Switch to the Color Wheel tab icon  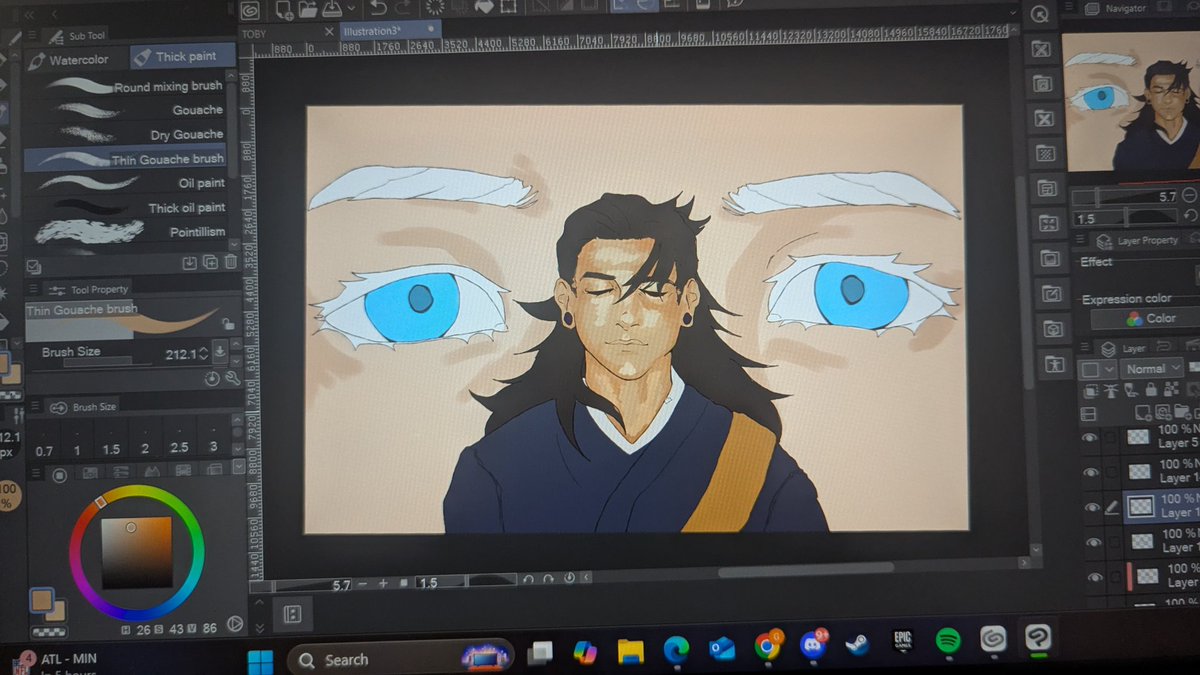[x=59, y=474]
